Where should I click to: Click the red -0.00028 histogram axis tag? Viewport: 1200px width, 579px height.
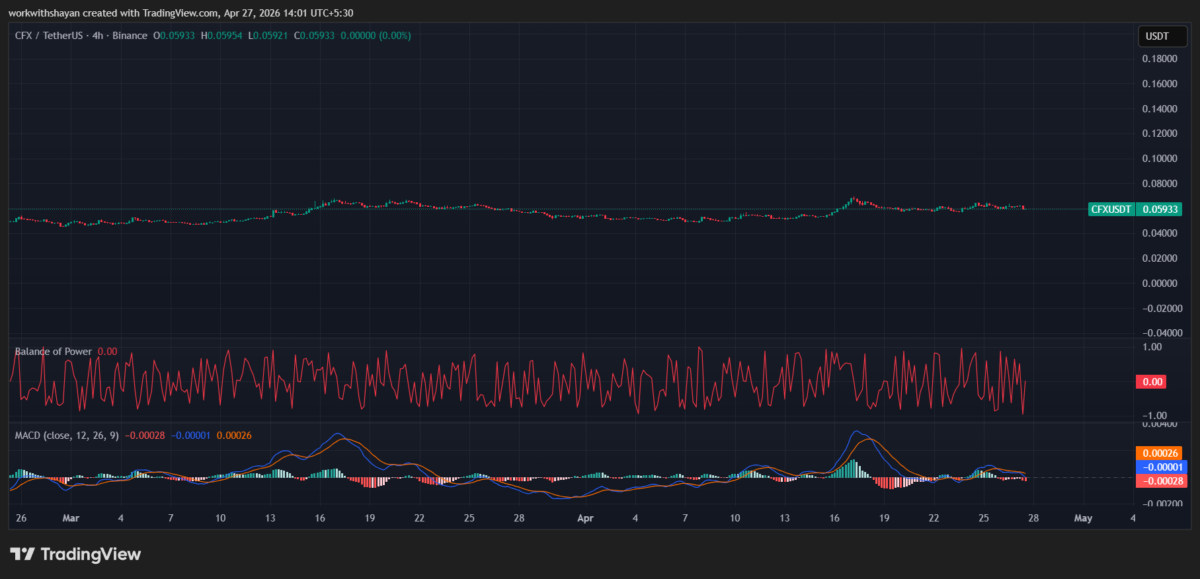[x=1160, y=481]
